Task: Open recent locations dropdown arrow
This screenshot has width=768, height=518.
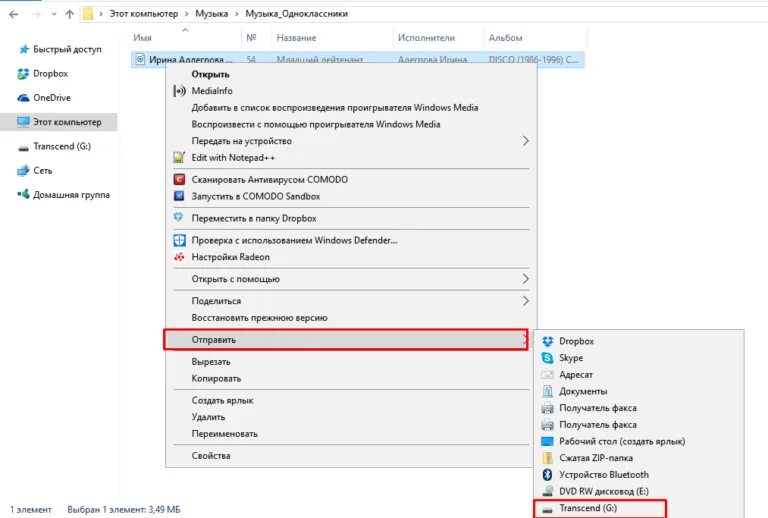Action: tap(54, 14)
